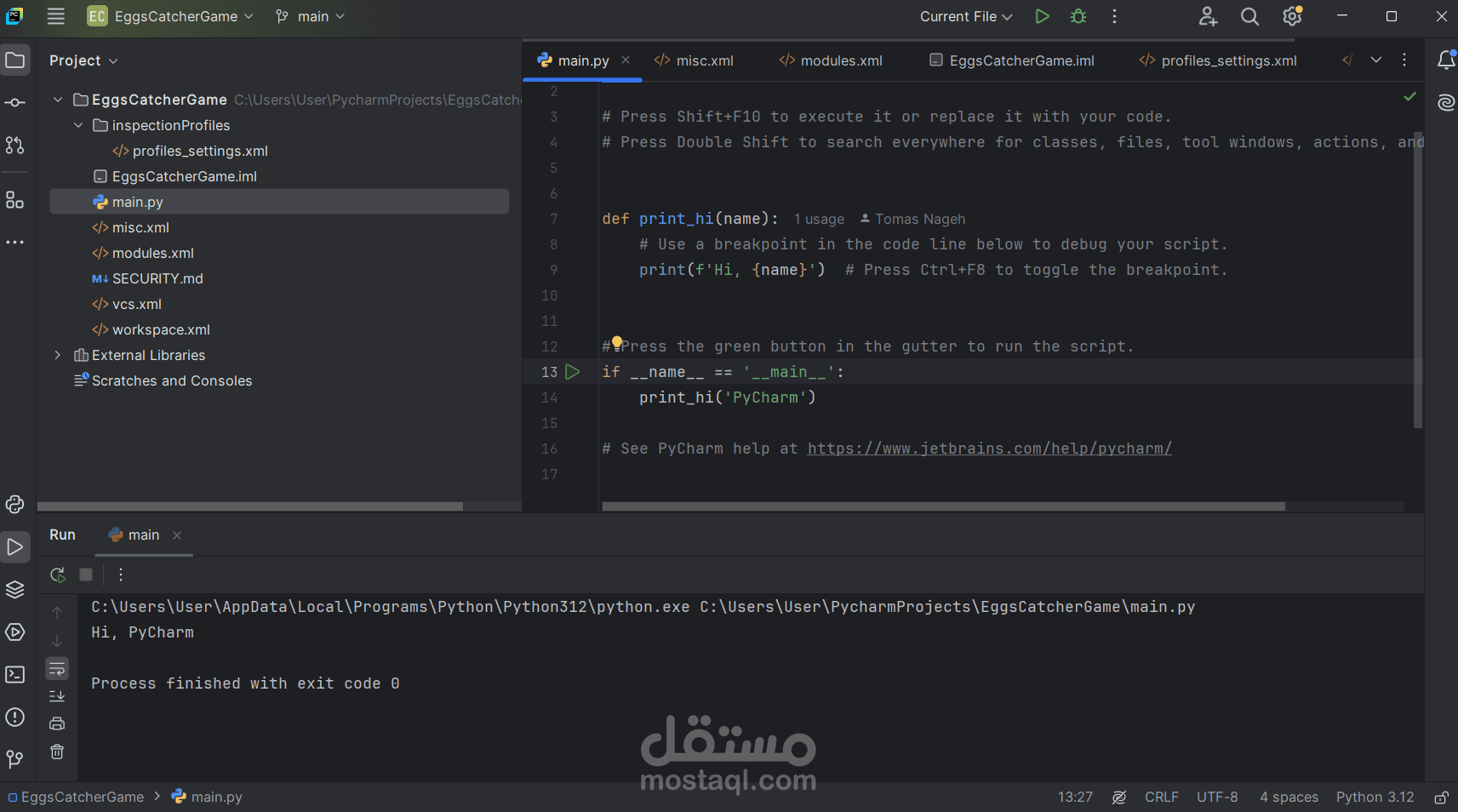Viewport: 1458px width, 812px height.
Task: Open CRLF line separator selector
Action: click(1162, 798)
